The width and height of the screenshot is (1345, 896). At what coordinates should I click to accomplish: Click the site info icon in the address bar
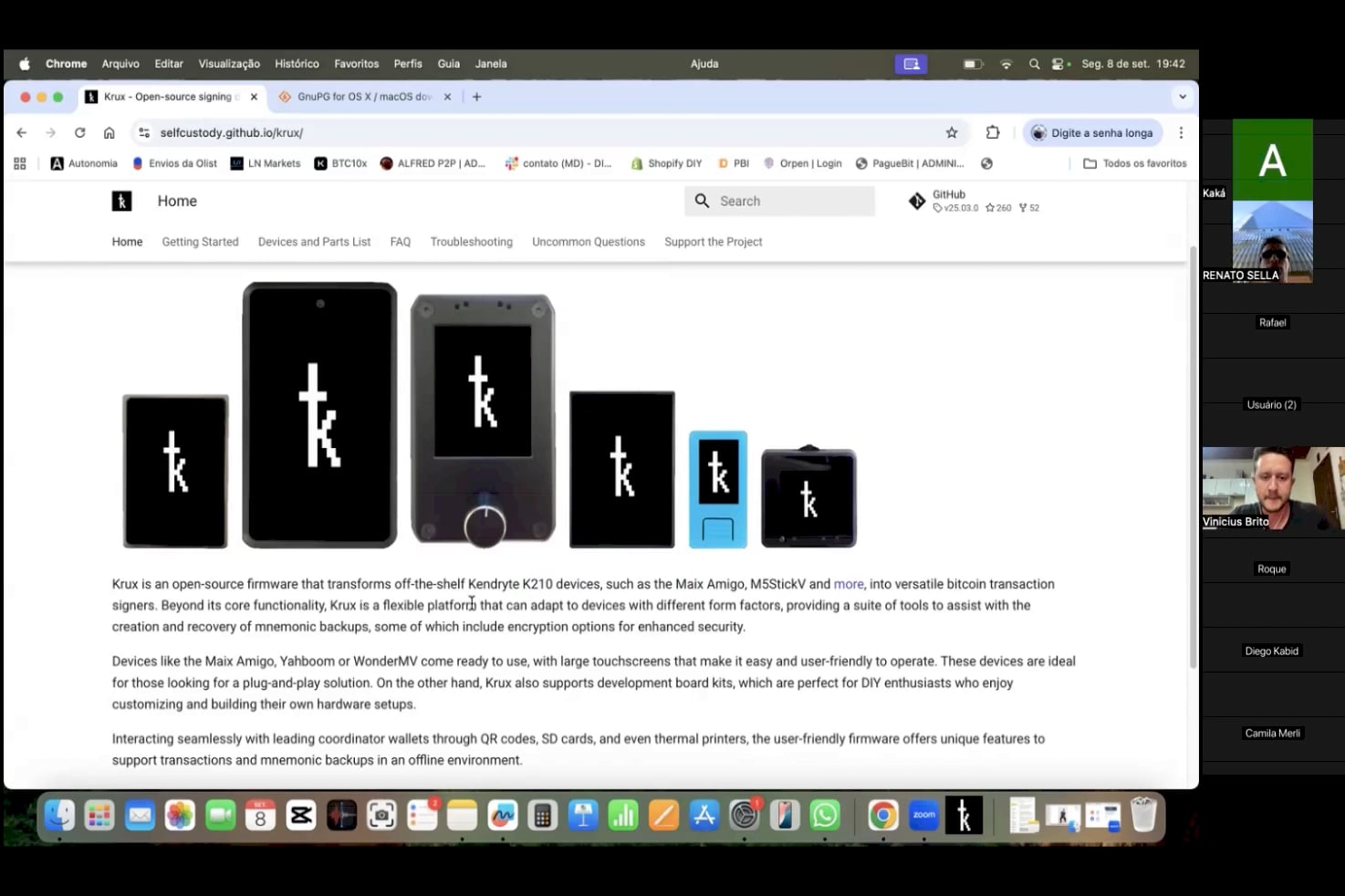click(143, 132)
